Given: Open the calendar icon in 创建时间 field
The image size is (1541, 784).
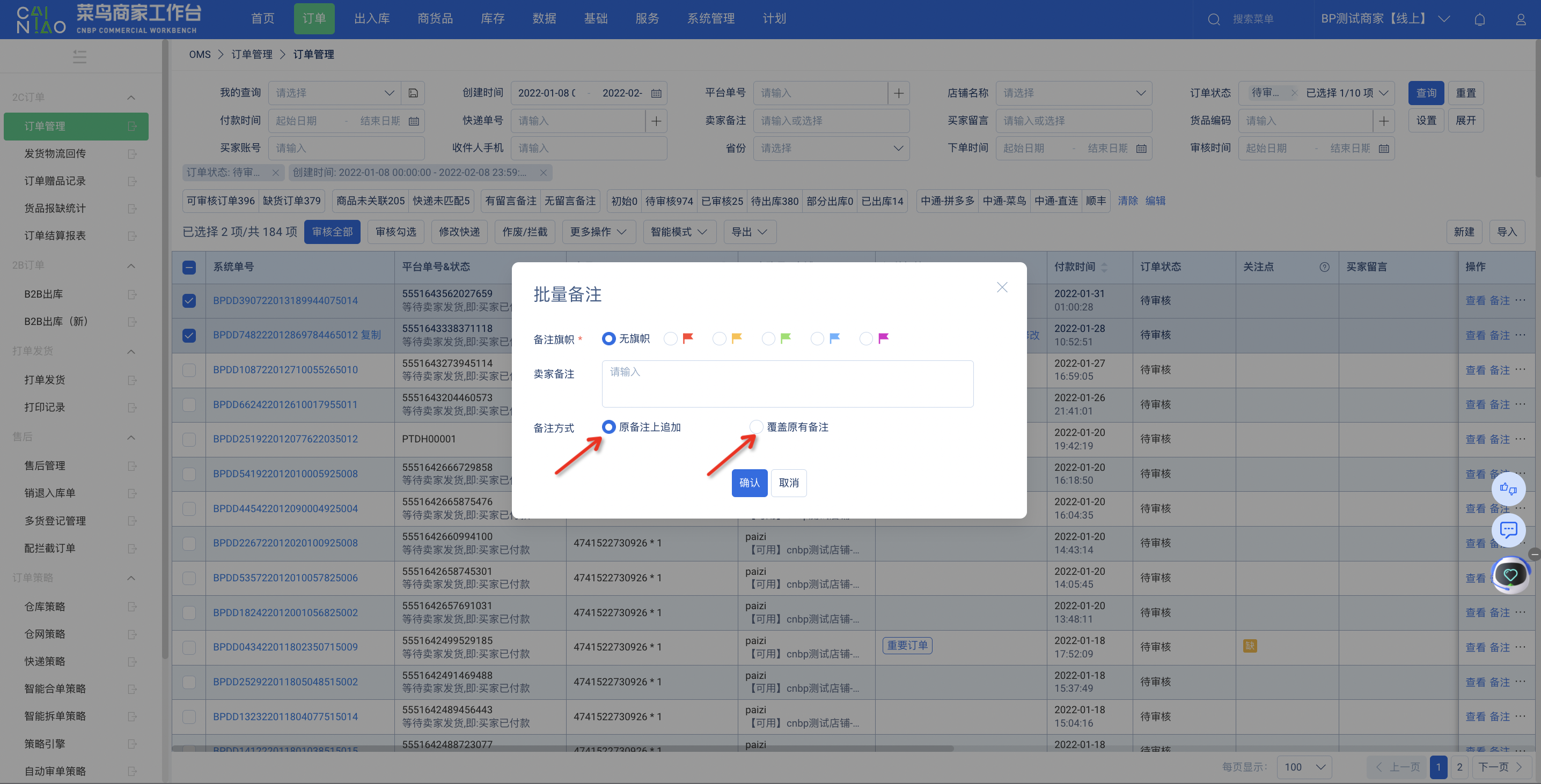Looking at the screenshot, I should tap(656, 93).
